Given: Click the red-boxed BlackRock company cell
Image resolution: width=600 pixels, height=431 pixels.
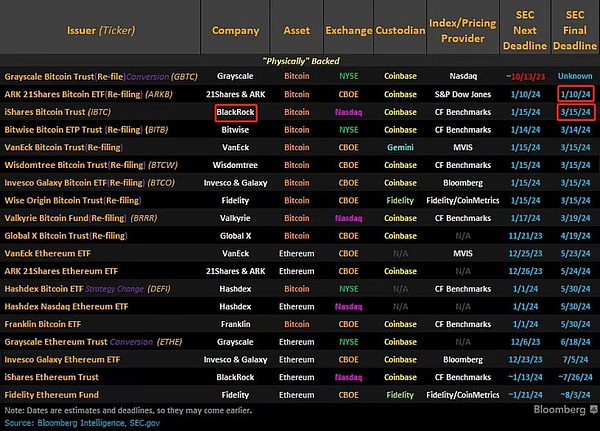Looking at the screenshot, I should 236,113.
